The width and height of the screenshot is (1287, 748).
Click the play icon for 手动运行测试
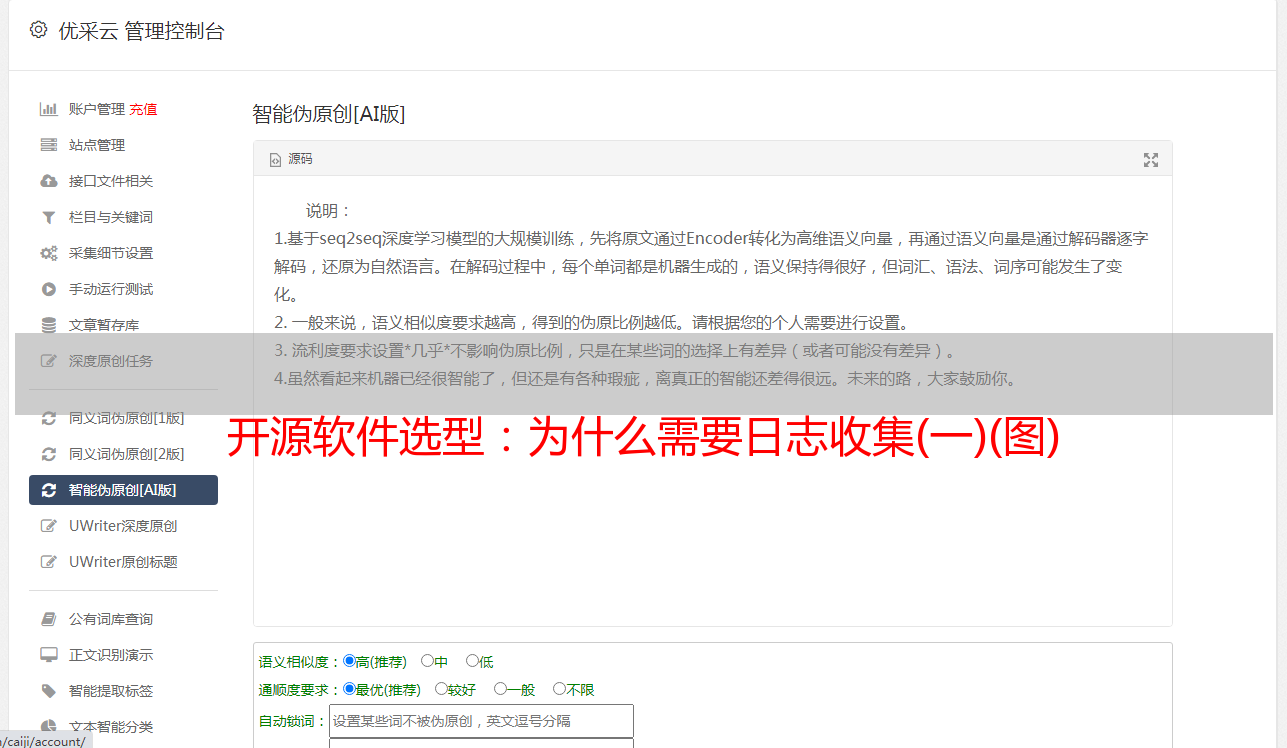click(x=48, y=289)
